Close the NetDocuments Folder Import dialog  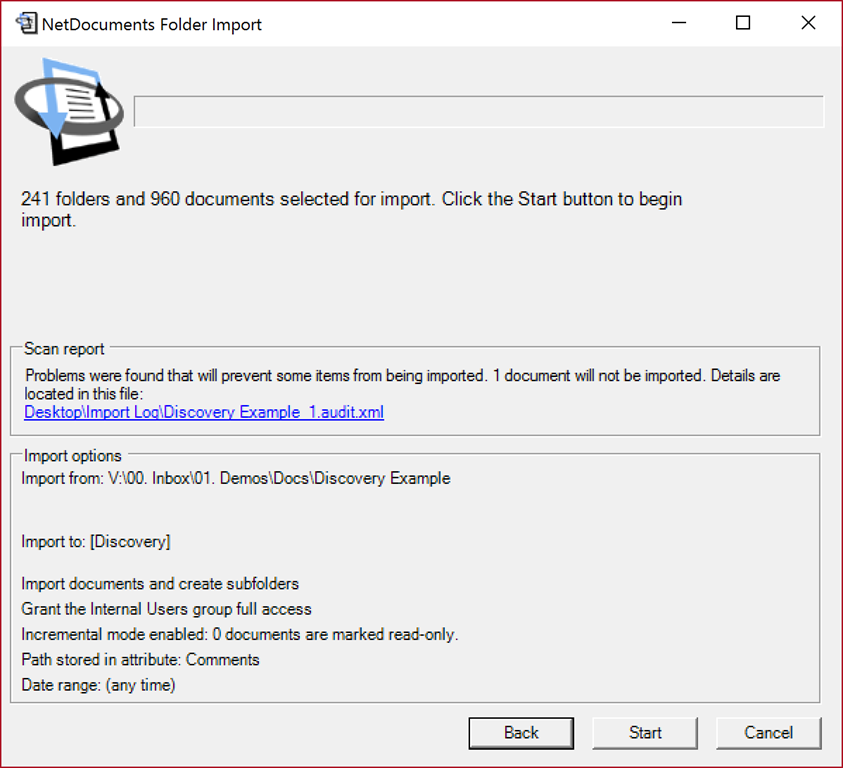click(x=808, y=23)
